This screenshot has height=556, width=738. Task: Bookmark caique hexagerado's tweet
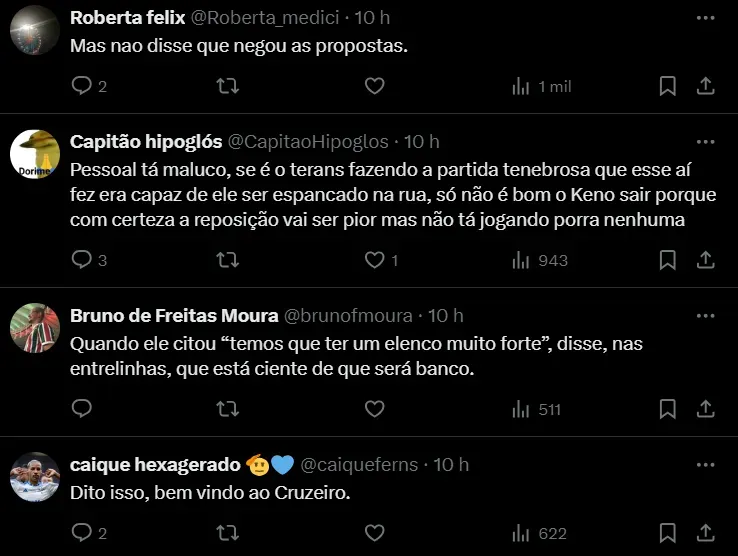click(667, 533)
